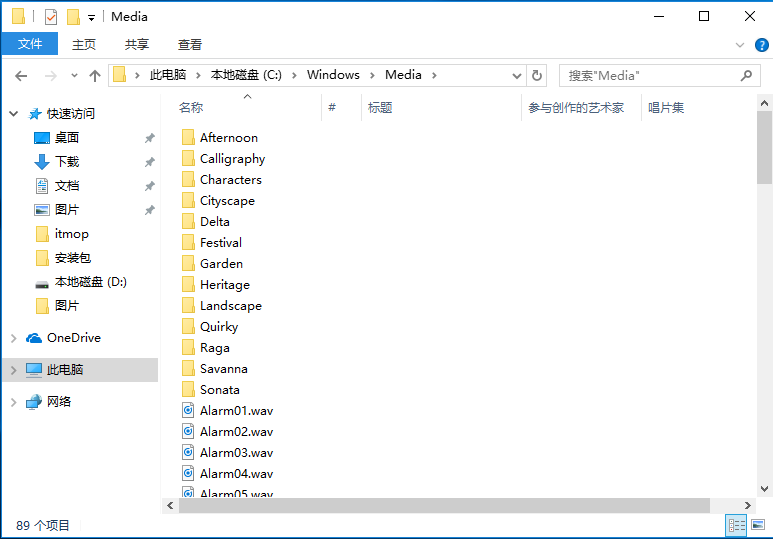This screenshot has width=773, height=539.
Task: Select the Afternoon folder
Action: (229, 138)
